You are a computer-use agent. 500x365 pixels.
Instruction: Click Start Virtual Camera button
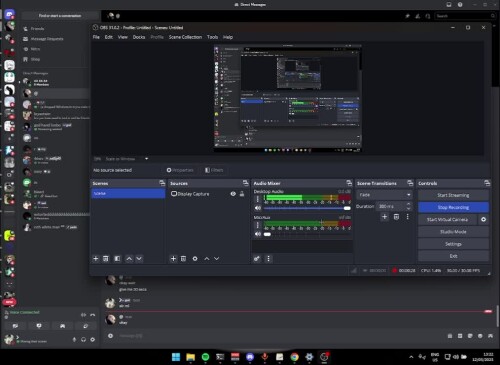click(x=448, y=219)
